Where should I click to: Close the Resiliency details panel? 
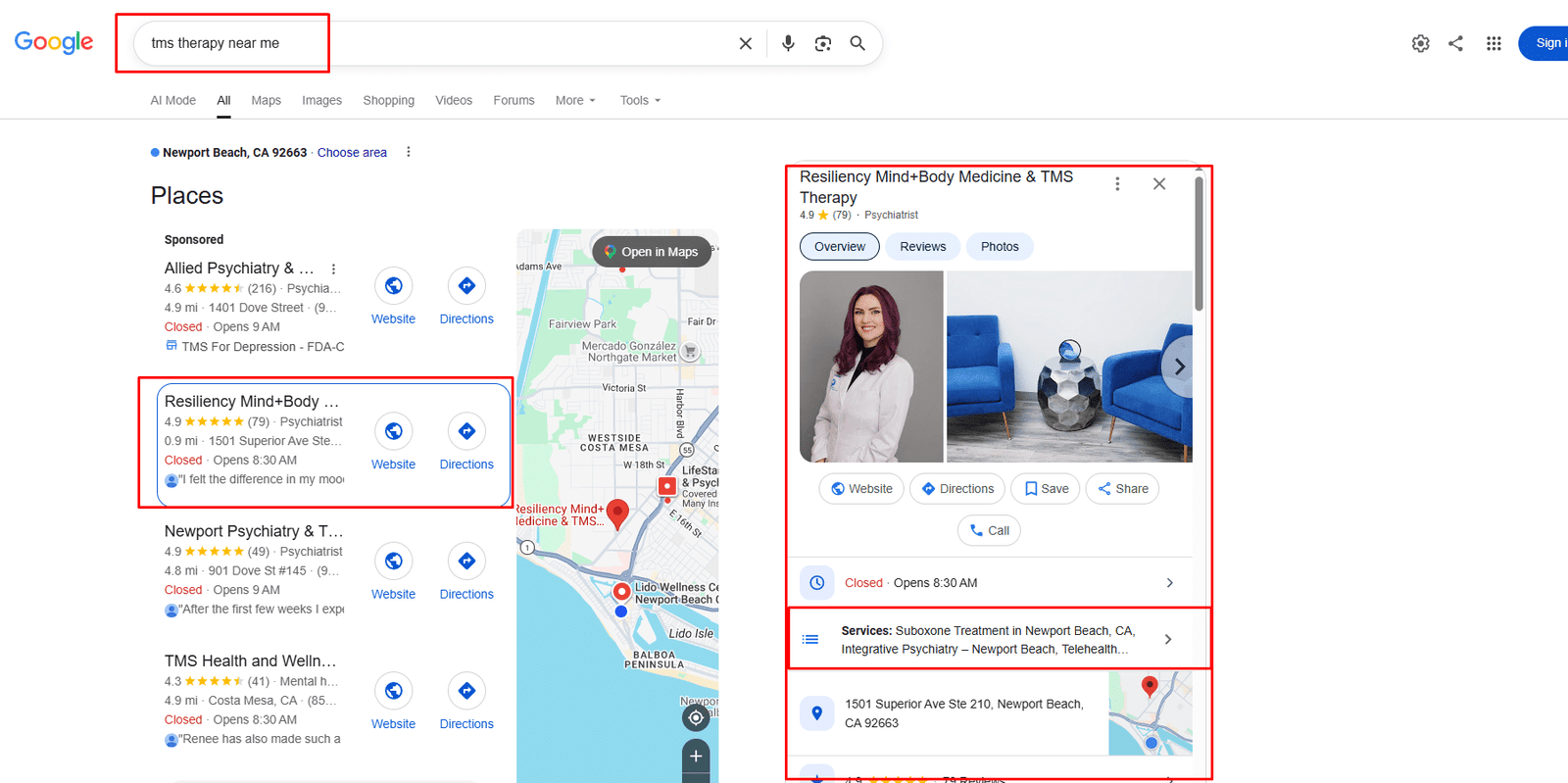[x=1159, y=184]
